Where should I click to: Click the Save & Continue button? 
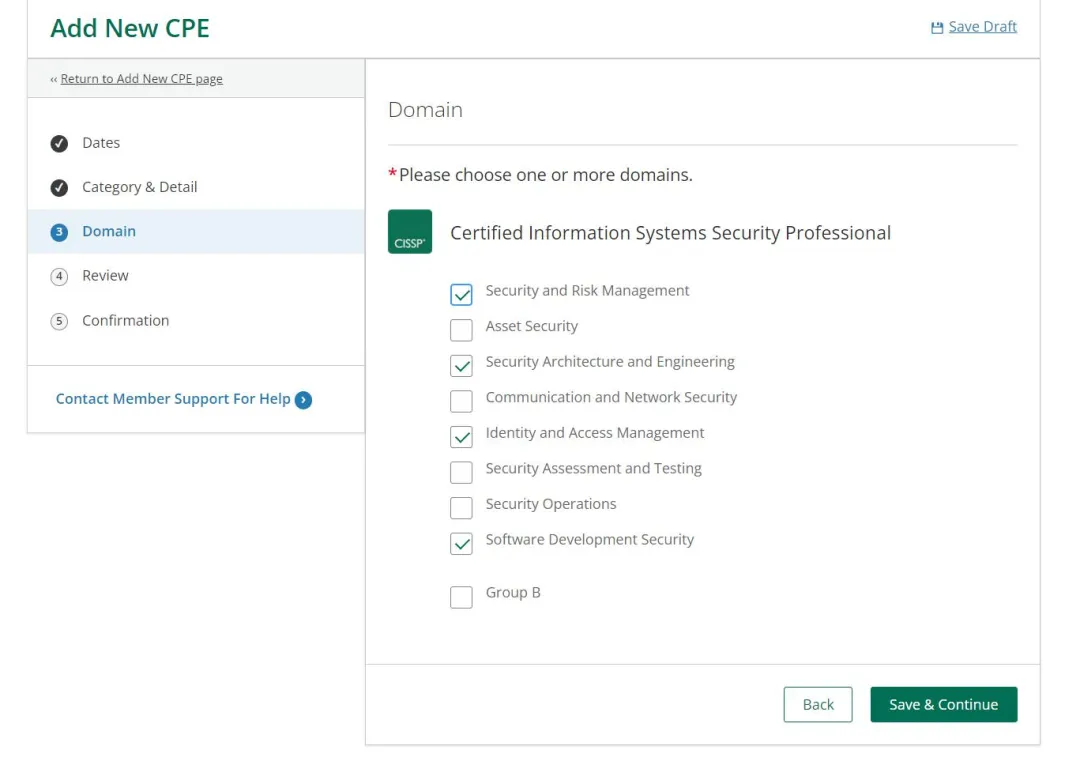[944, 704]
